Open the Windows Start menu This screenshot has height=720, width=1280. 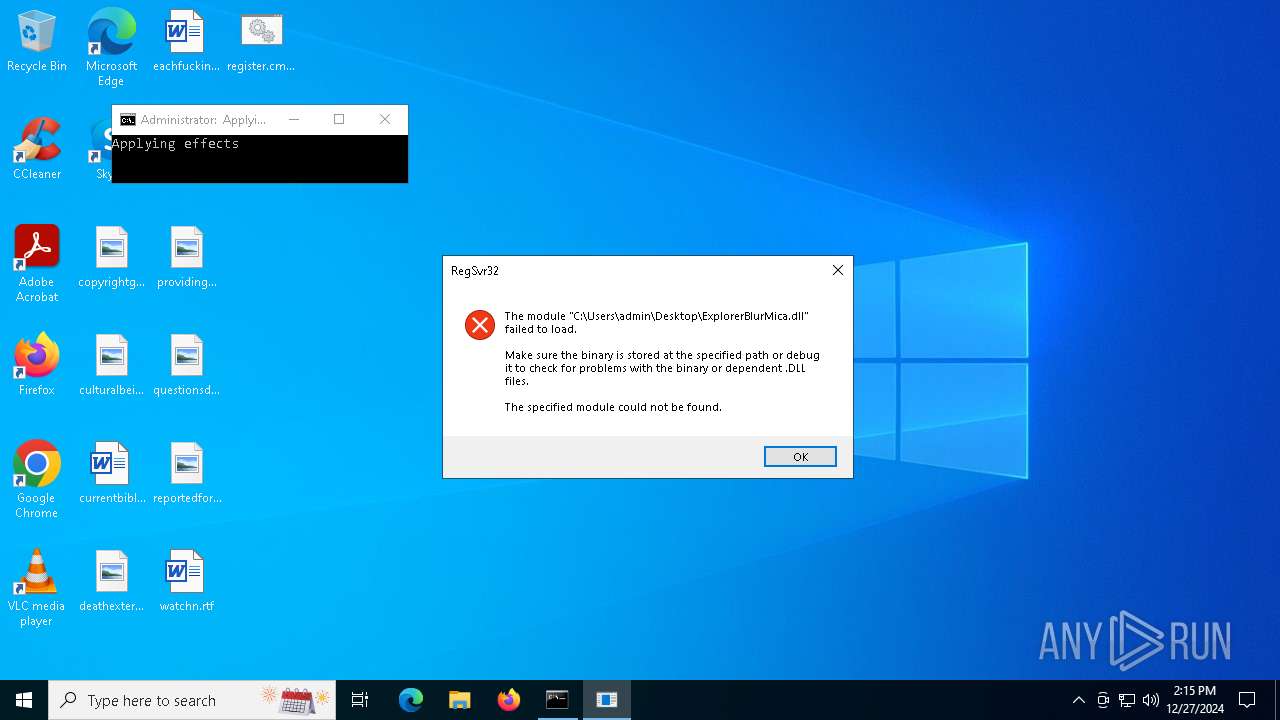(24, 700)
